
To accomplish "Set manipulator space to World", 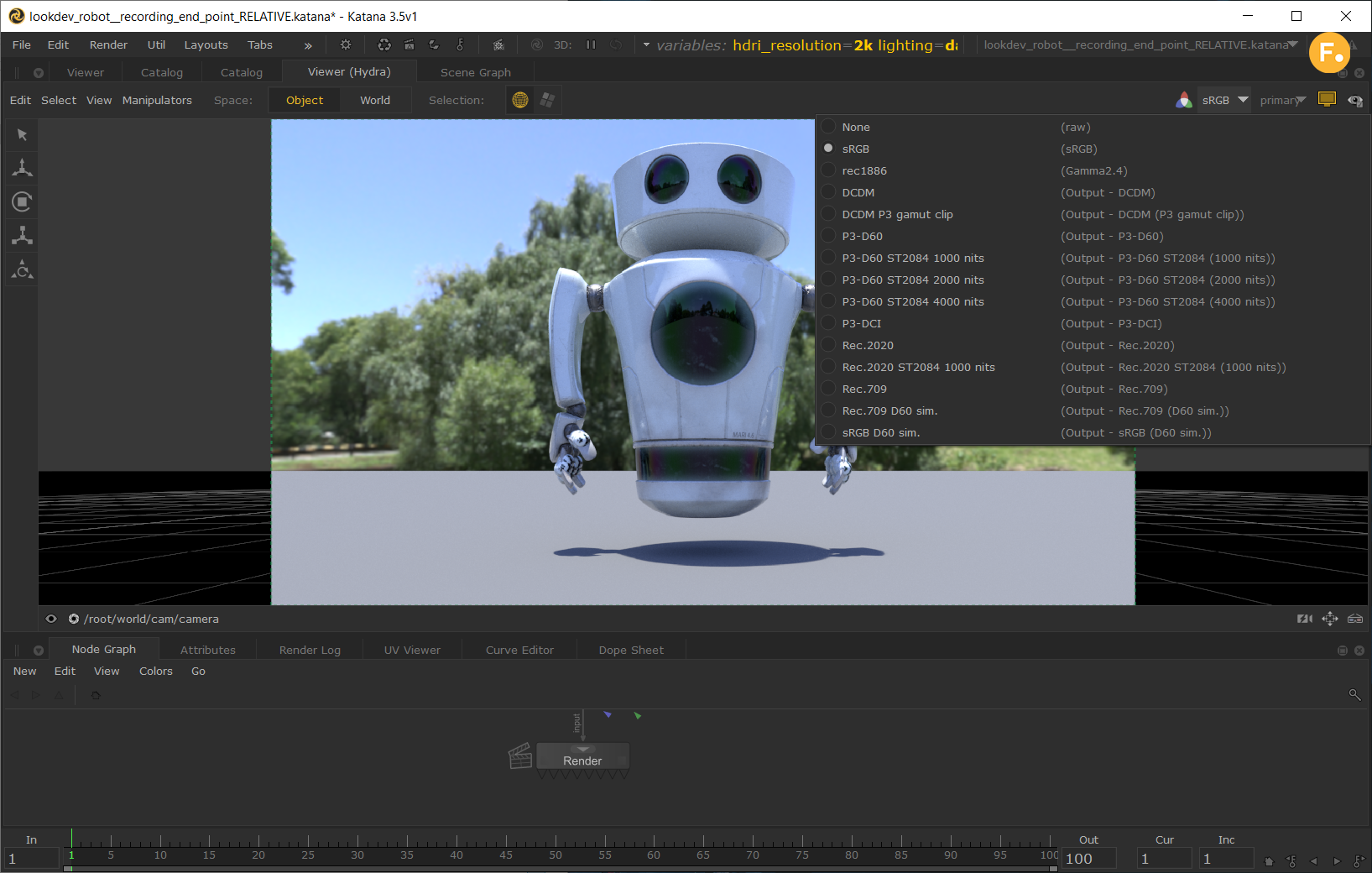I will [x=375, y=100].
